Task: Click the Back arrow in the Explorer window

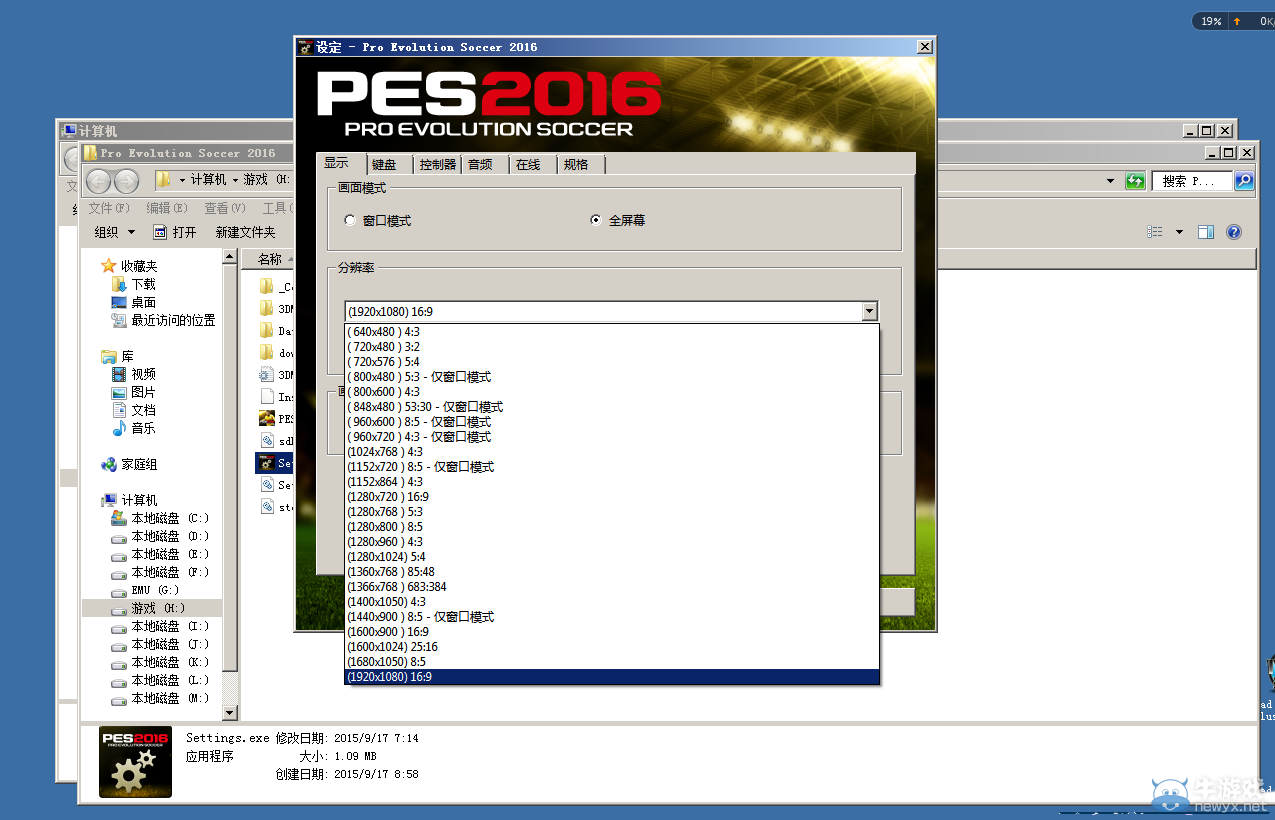Action: pos(99,181)
